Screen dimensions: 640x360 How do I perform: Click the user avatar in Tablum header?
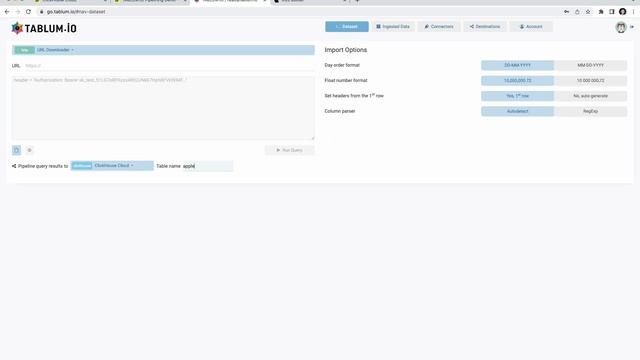(621, 27)
